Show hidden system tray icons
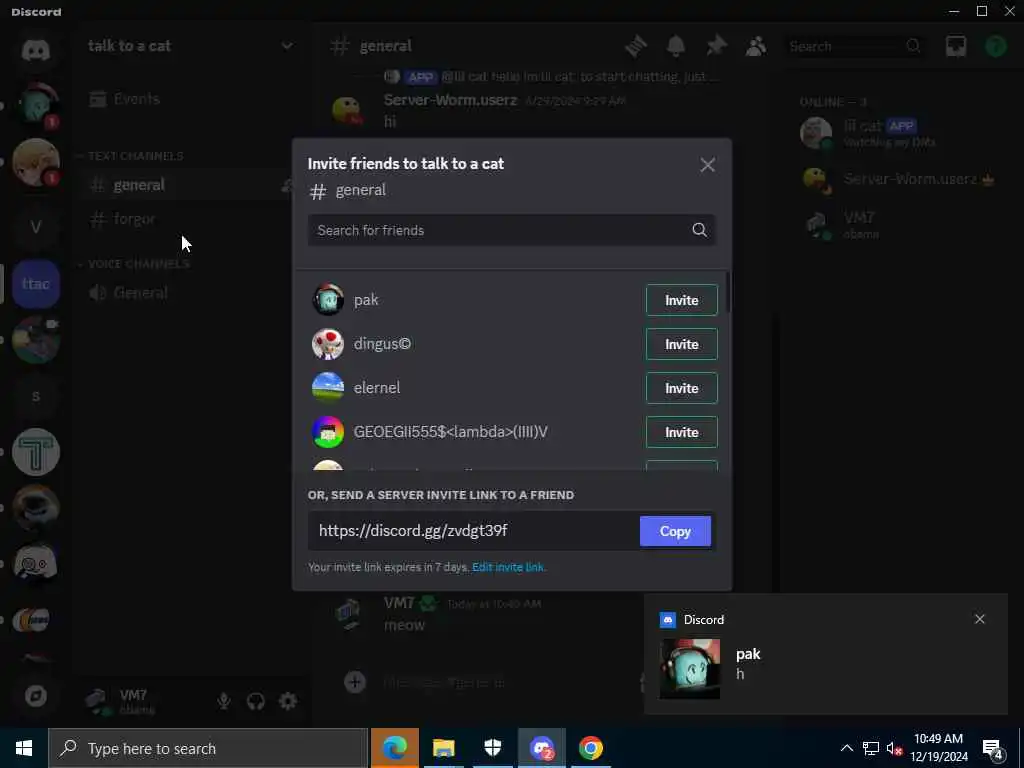This screenshot has height=768, width=1024. tap(846, 748)
